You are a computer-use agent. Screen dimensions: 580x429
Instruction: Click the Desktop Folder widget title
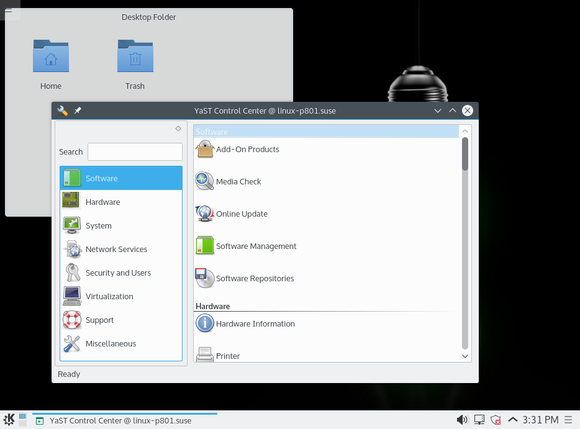[x=149, y=17]
